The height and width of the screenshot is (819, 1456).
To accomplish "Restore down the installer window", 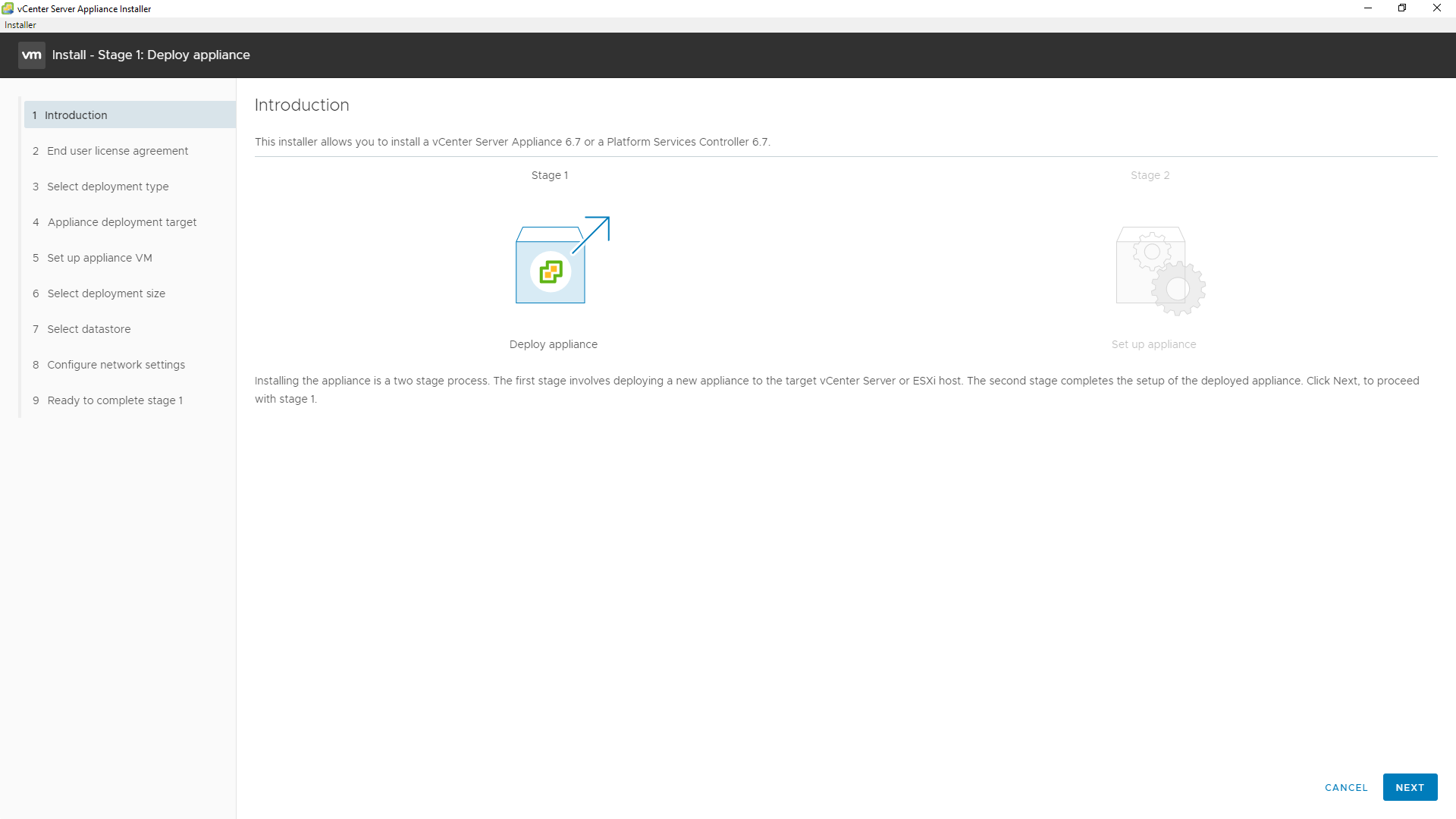I will click(1402, 8).
